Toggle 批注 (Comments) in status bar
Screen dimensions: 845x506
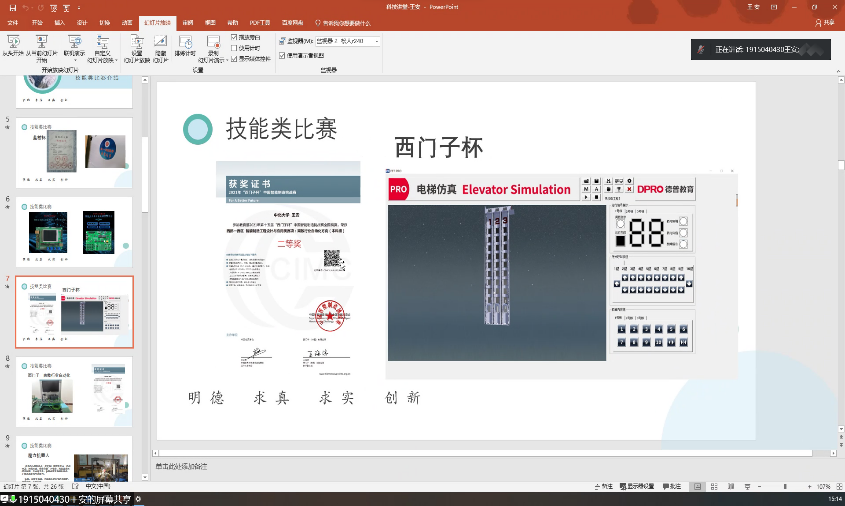click(671, 486)
